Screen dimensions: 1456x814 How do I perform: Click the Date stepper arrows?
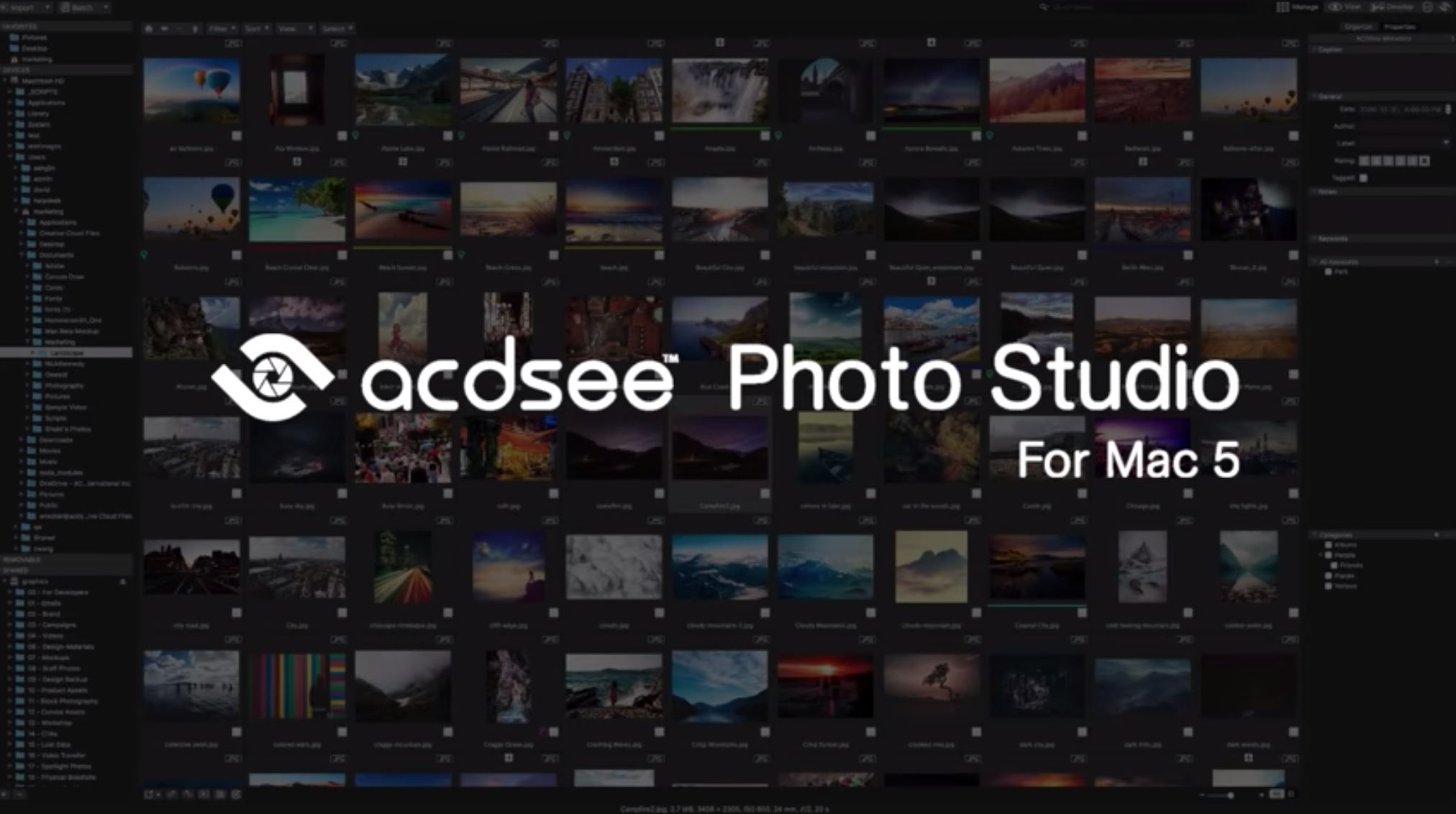click(1448, 109)
